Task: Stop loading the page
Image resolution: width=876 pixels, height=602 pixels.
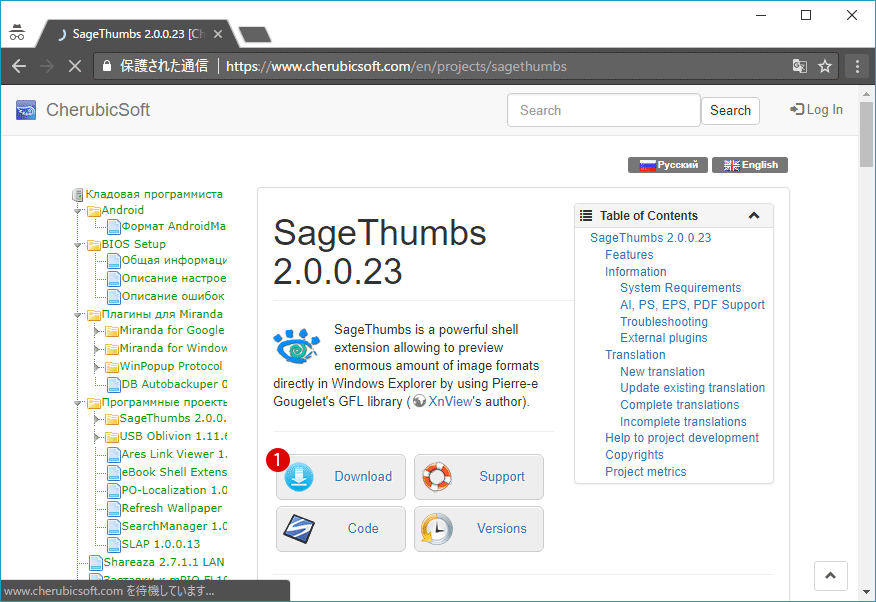Action: point(74,66)
